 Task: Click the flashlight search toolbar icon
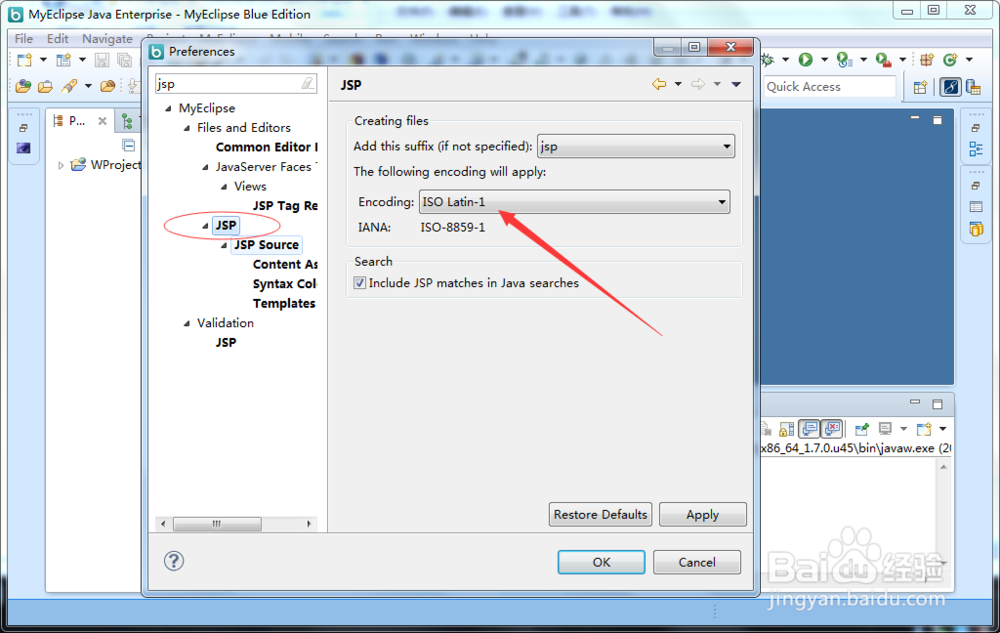coord(69,86)
